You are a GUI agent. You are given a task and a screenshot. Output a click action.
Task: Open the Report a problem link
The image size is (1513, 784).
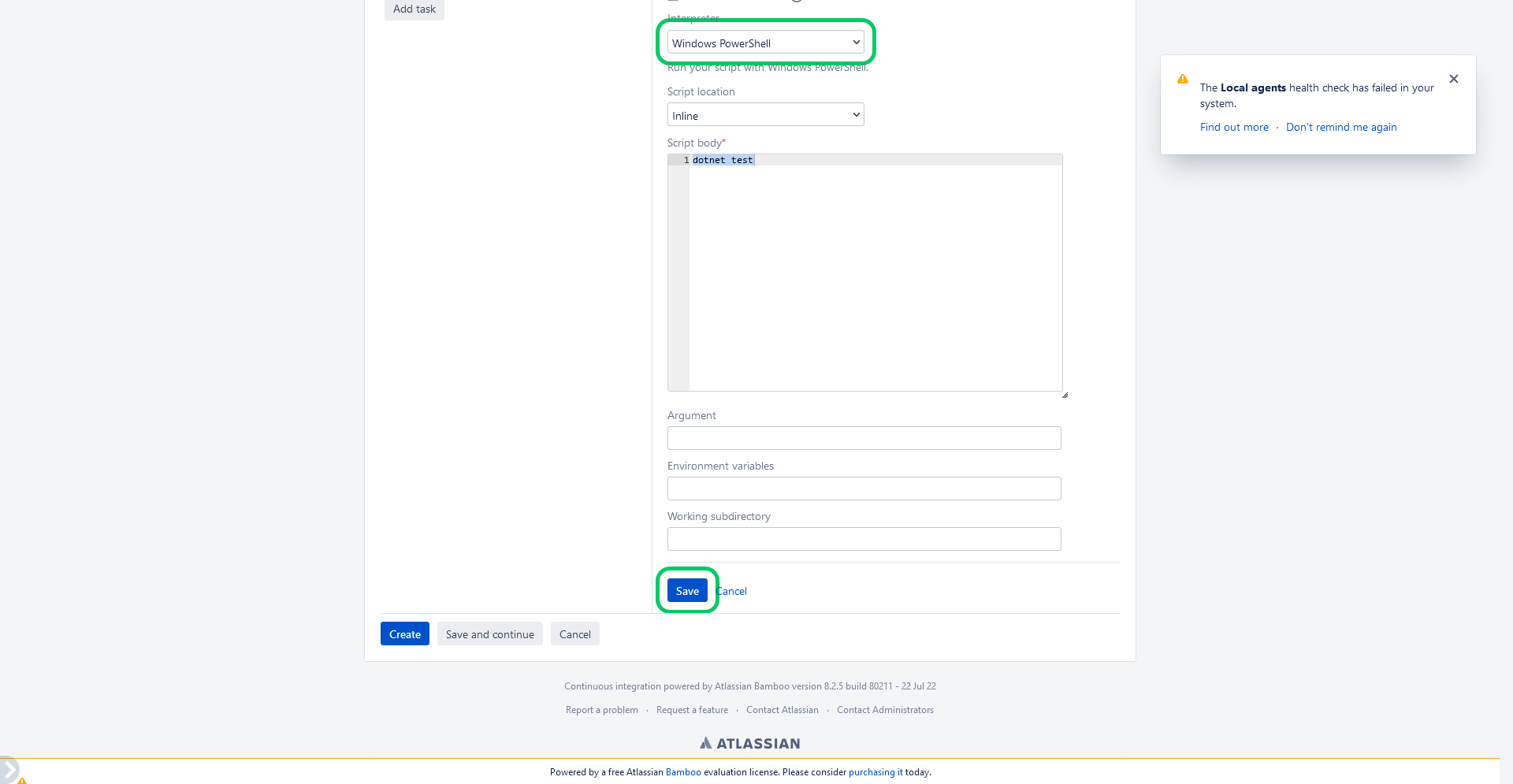tap(602, 710)
